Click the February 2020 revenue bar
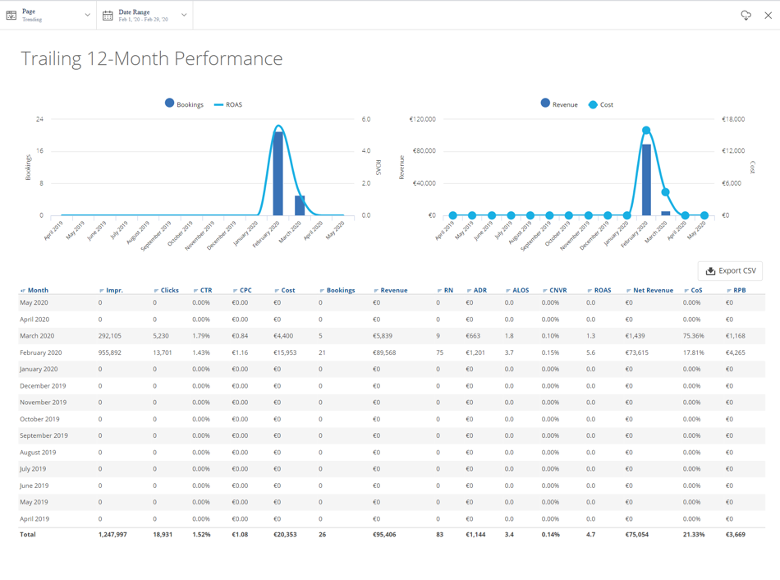 tap(646, 180)
